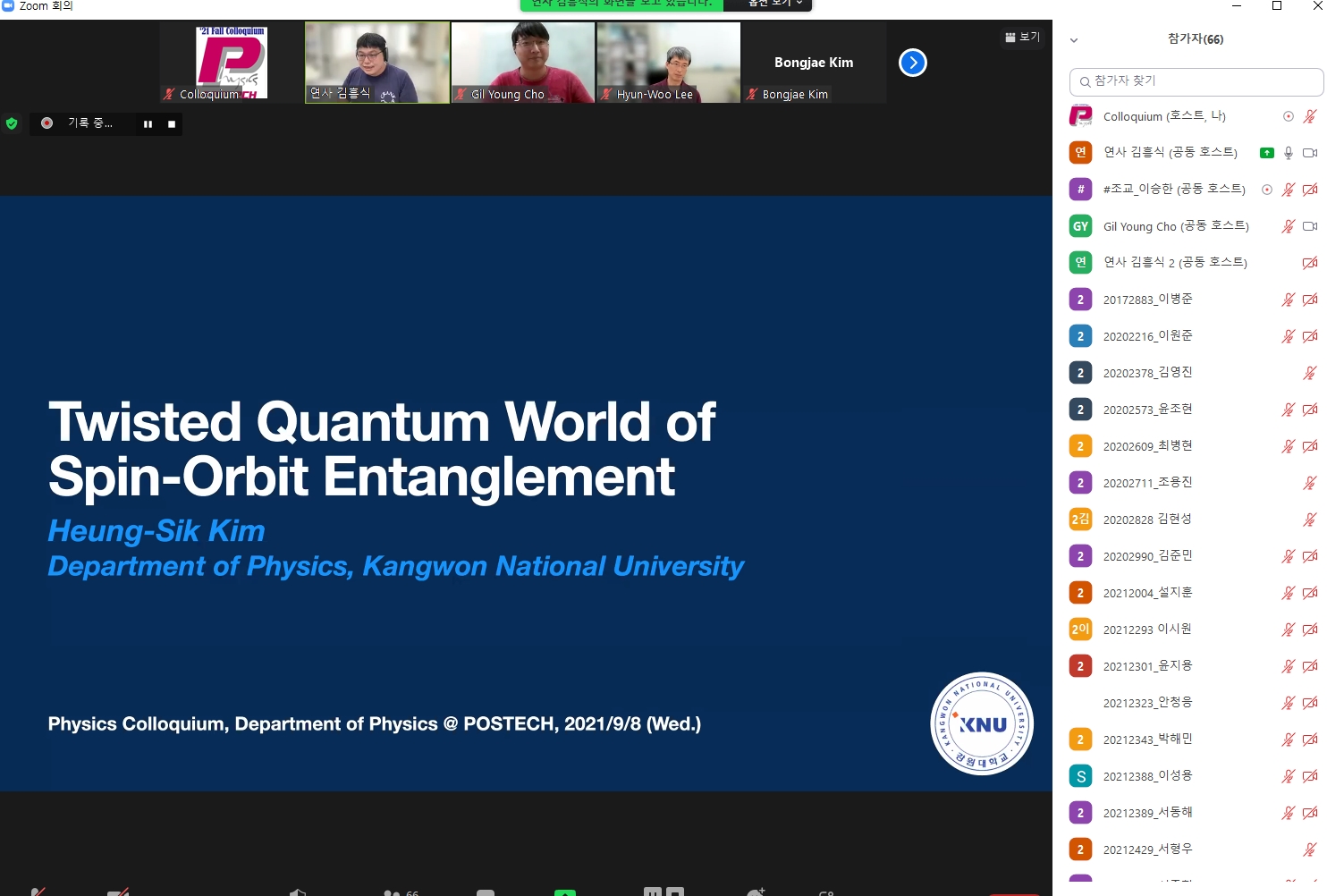Click recording indicator beside #조교_이승한
Image resolution: width=1327 pixels, height=896 pixels.
coord(1266,190)
